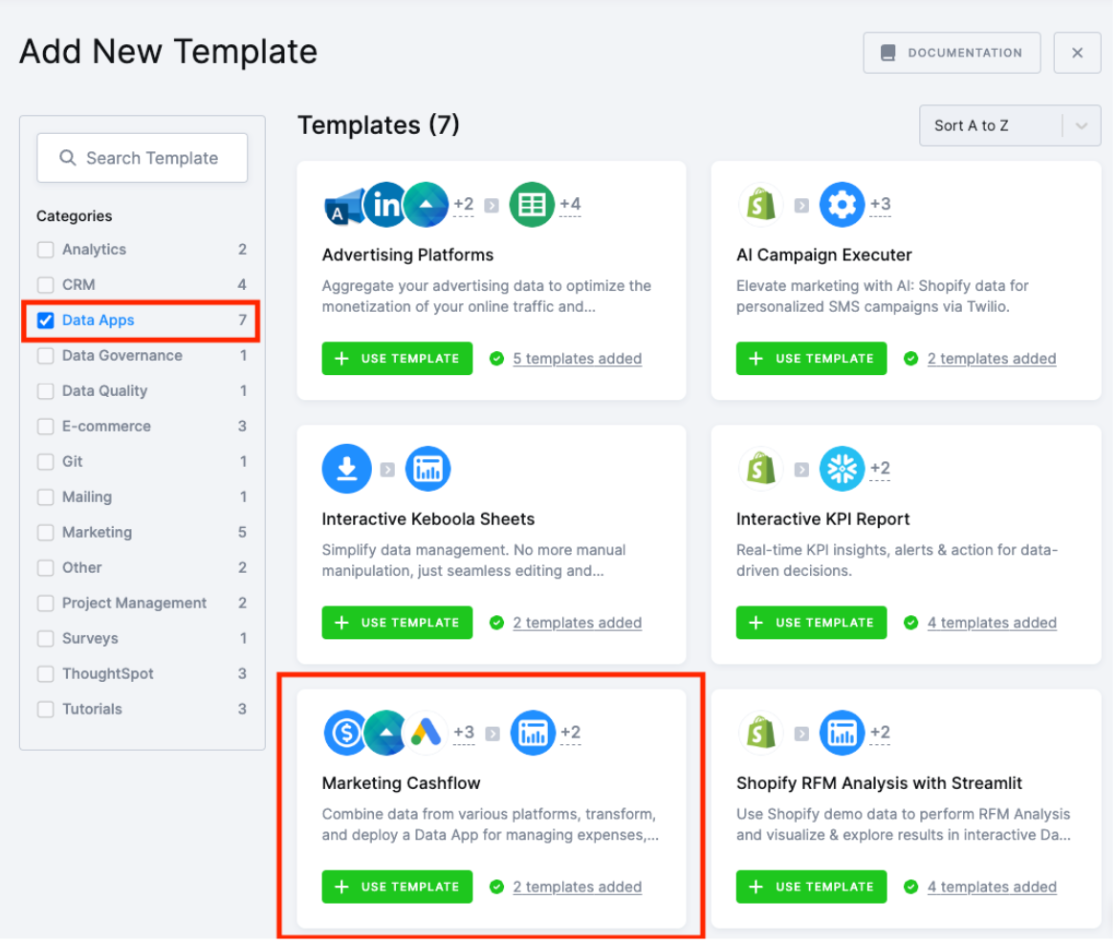Check the E-commerce category checkbox
The height and width of the screenshot is (940, 1113).
pos(45,426)
